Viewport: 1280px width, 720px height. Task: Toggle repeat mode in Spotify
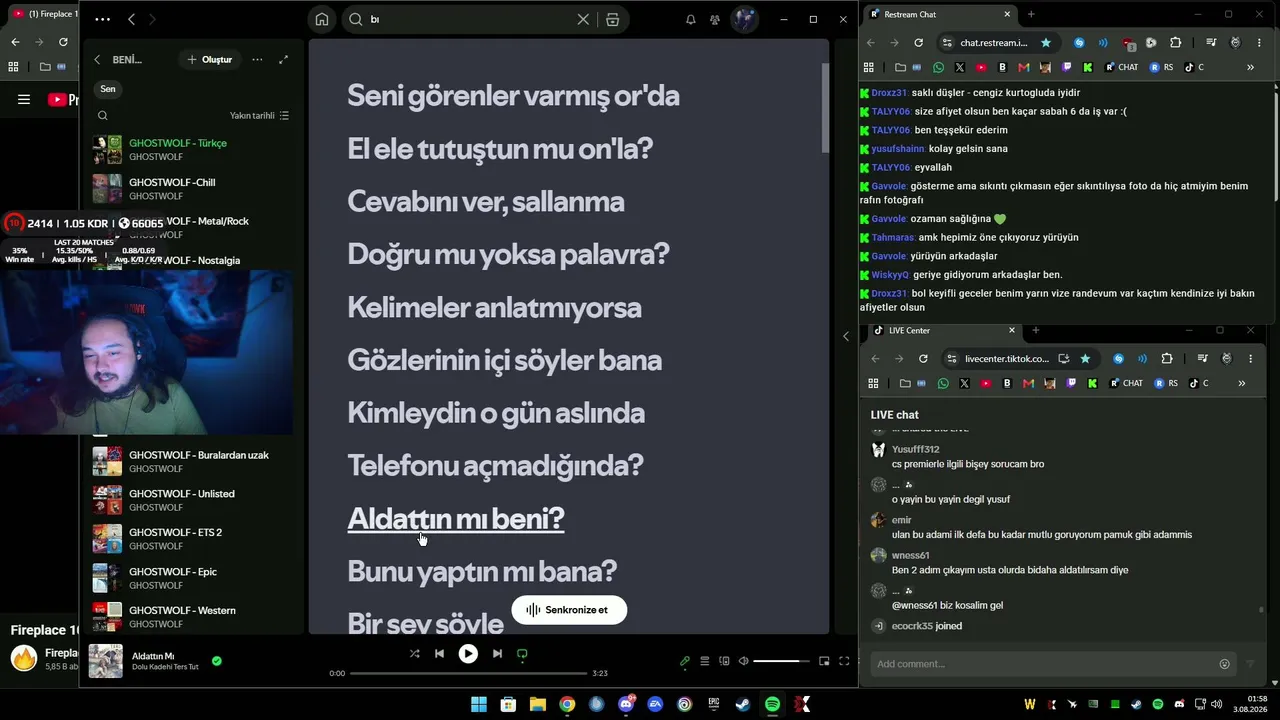point(522,654)
